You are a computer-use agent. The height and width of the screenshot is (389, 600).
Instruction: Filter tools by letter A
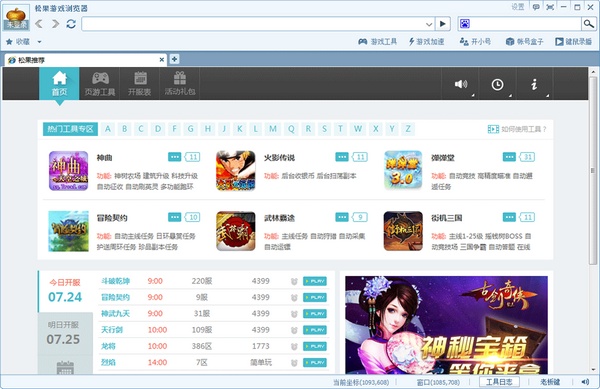pyautogui.click(x=108, y=129)
